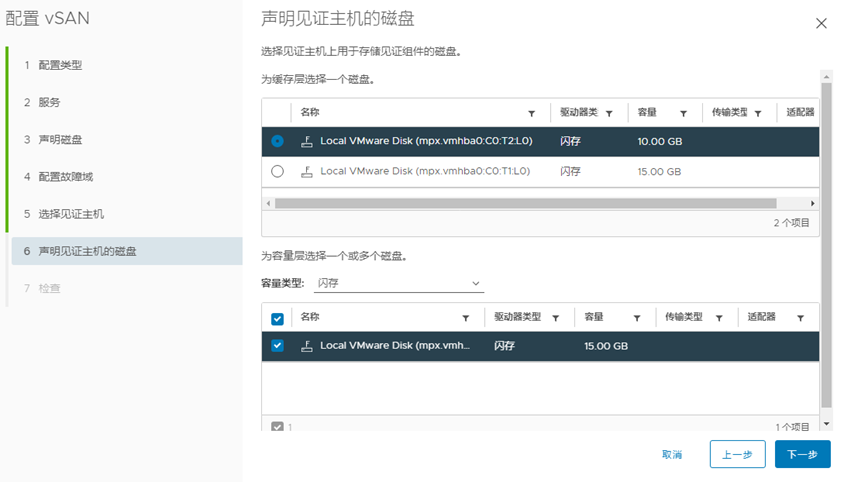The height and width of the screenshot is (482, 844).
Task: Click right arrow of cache table horizontal scrollbar
Action: pos(812,204)
